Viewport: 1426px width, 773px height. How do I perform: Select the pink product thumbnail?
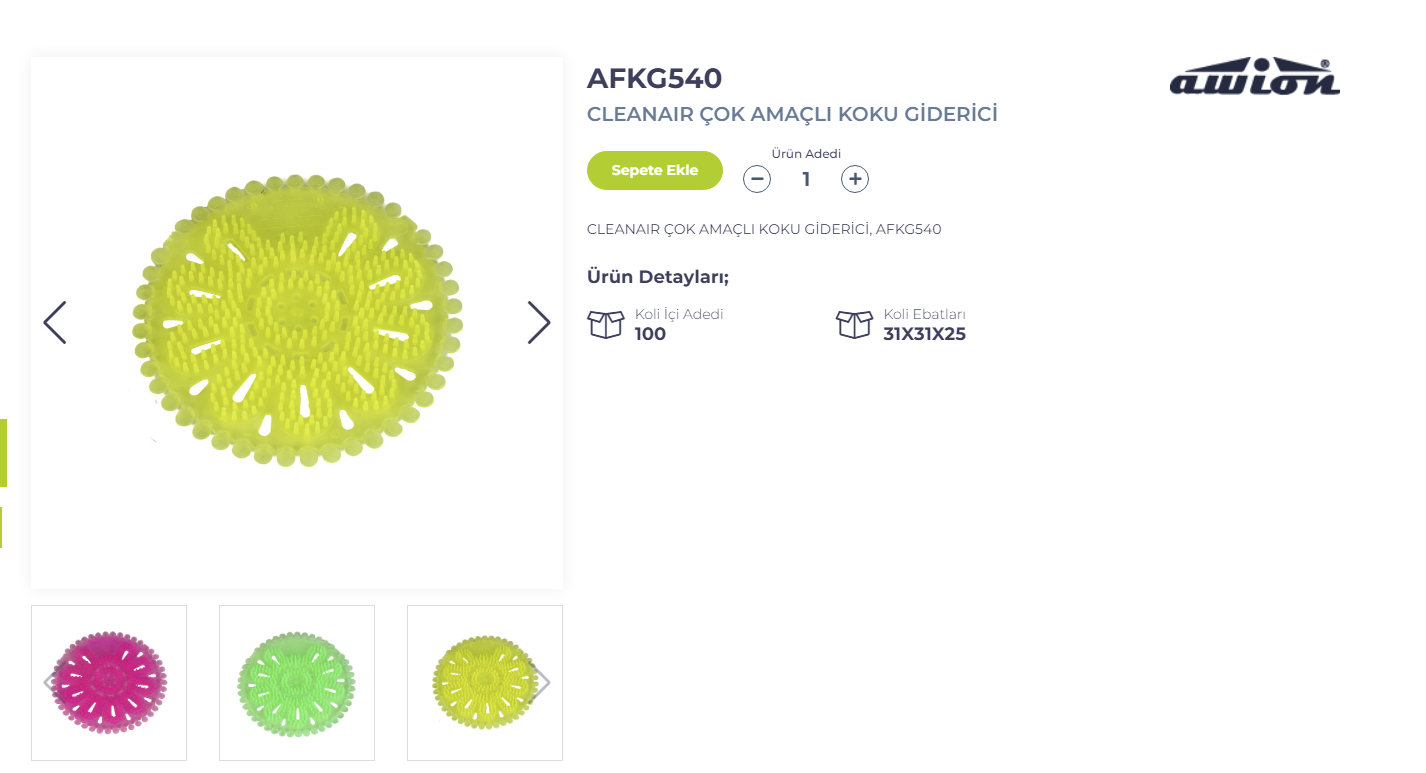tap(109, 683)
